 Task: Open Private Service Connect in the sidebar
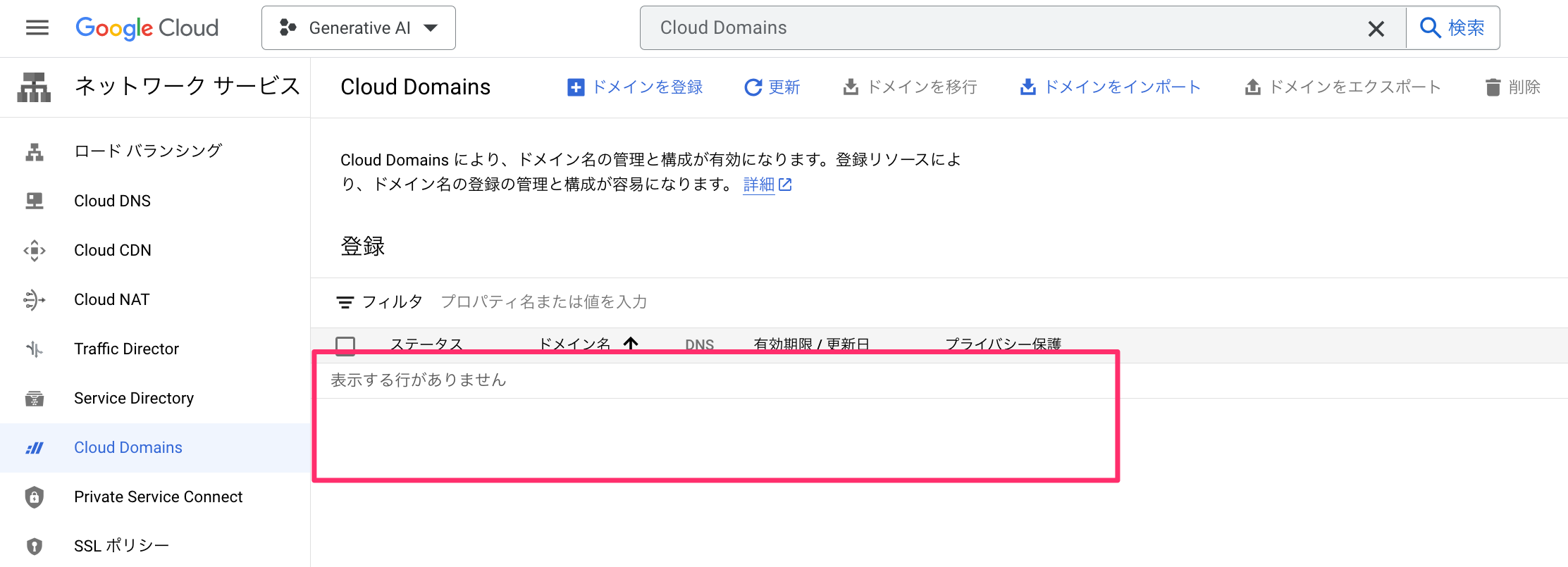click(x=155, y=497)
